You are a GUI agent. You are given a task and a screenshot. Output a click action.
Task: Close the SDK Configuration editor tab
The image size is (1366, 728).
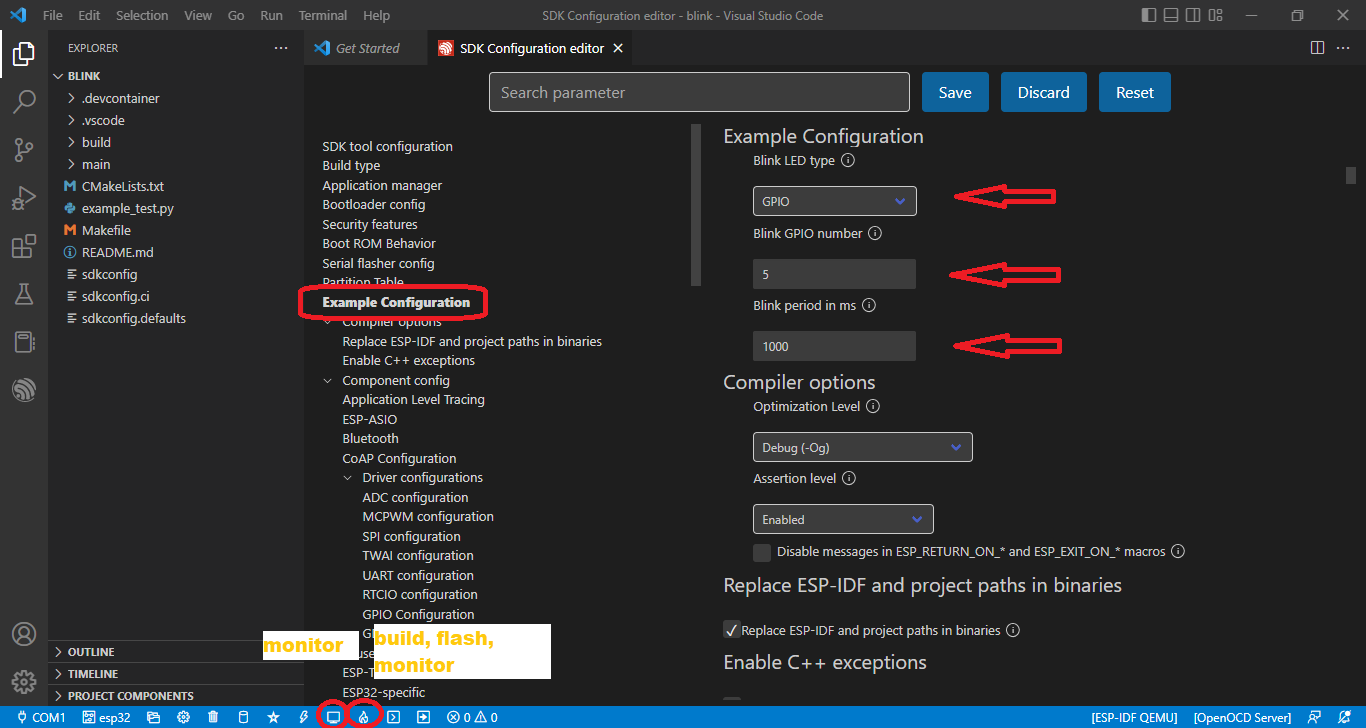coord(618,48)
